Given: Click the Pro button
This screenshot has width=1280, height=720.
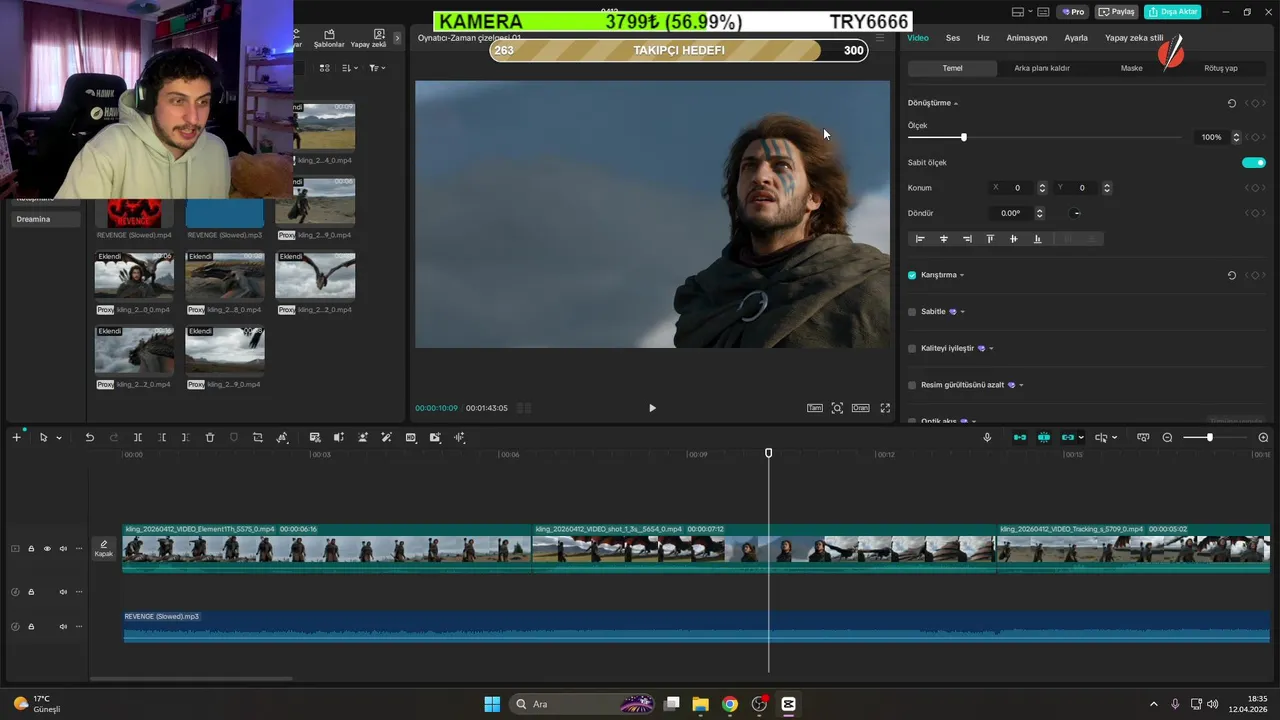Looking at the screenshot, I should click(1073, 12).
